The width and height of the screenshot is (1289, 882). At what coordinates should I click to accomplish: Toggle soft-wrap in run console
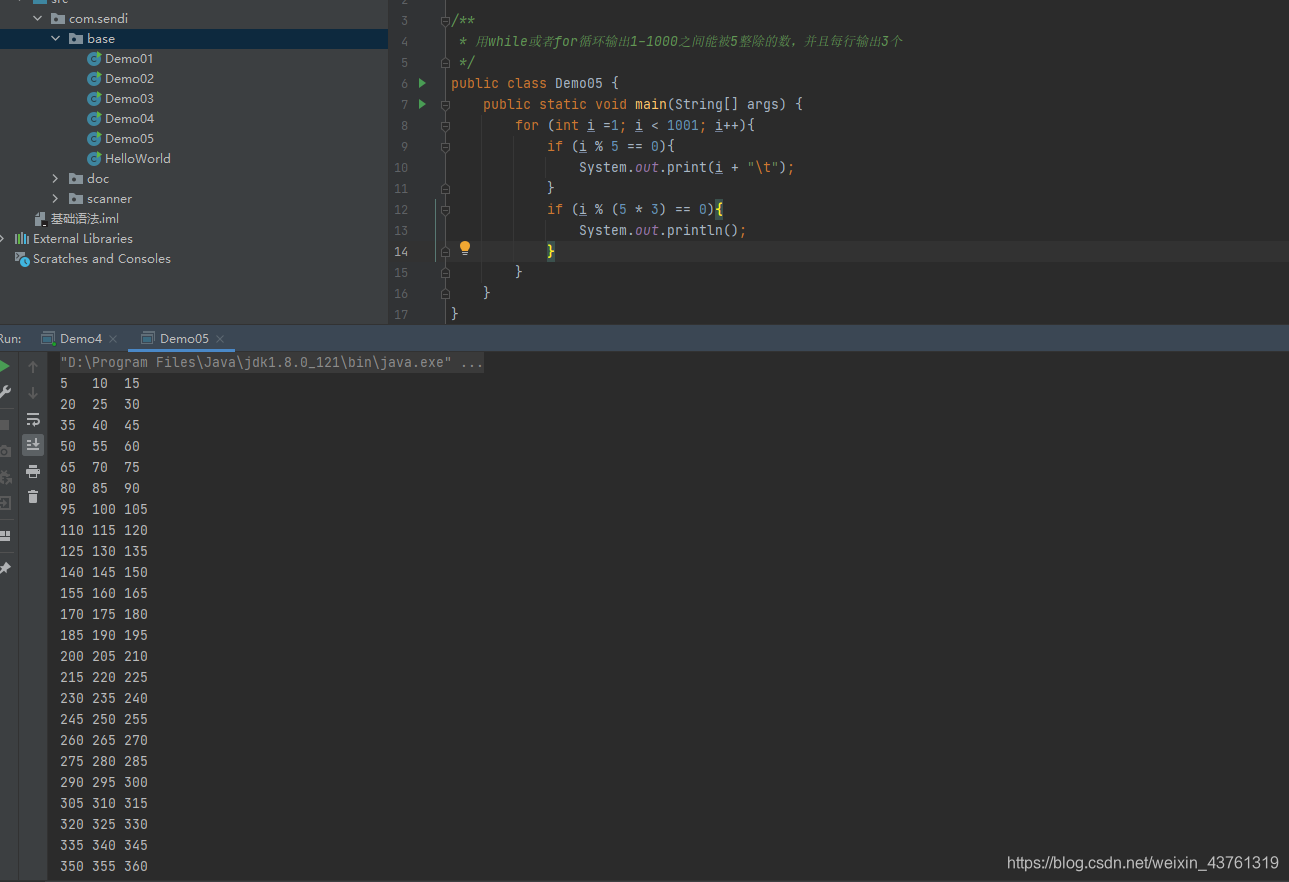33,419
